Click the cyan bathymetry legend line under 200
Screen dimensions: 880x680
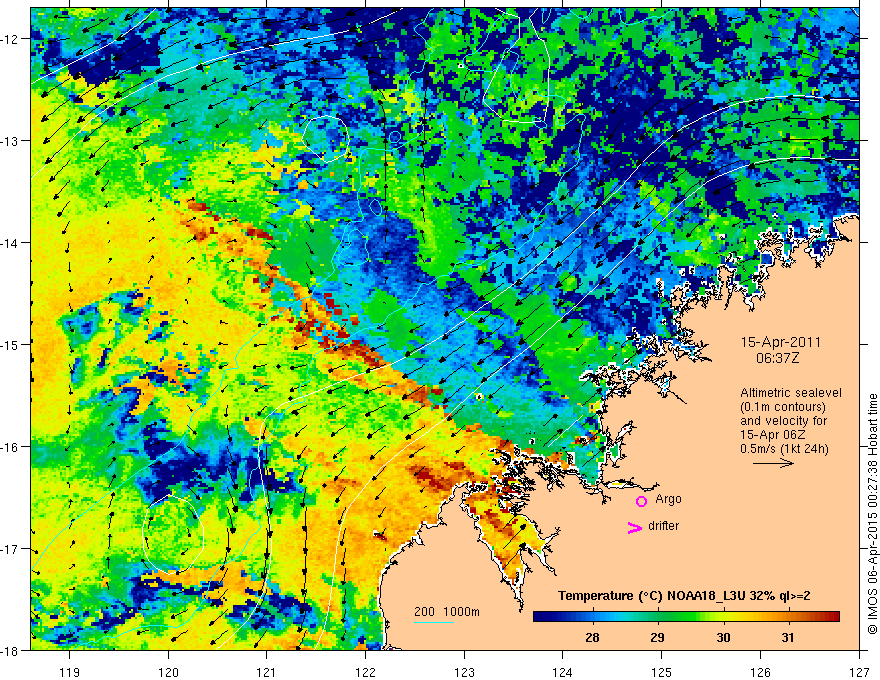point(433,622)
